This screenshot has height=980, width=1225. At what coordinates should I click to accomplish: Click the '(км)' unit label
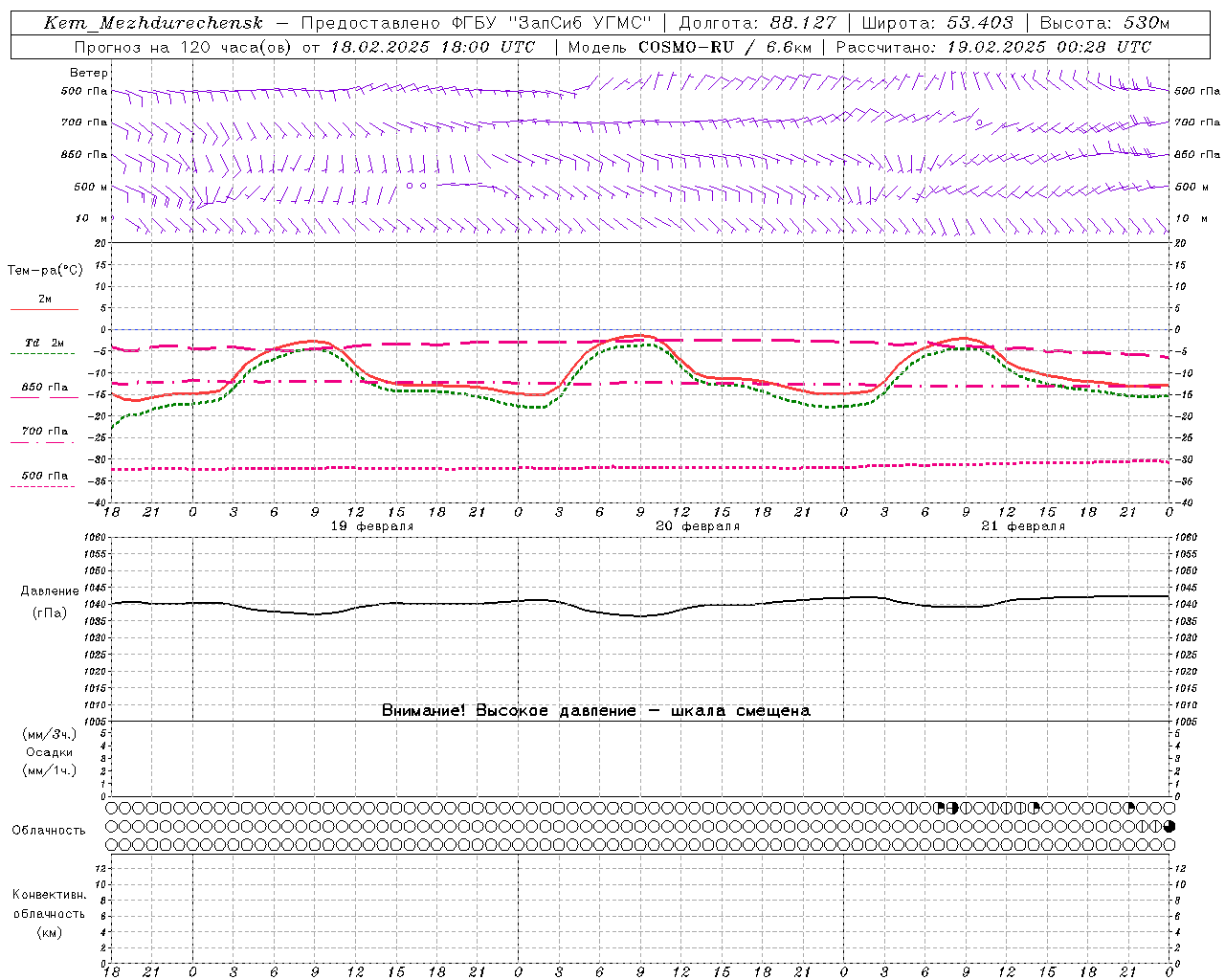(49, 931)
